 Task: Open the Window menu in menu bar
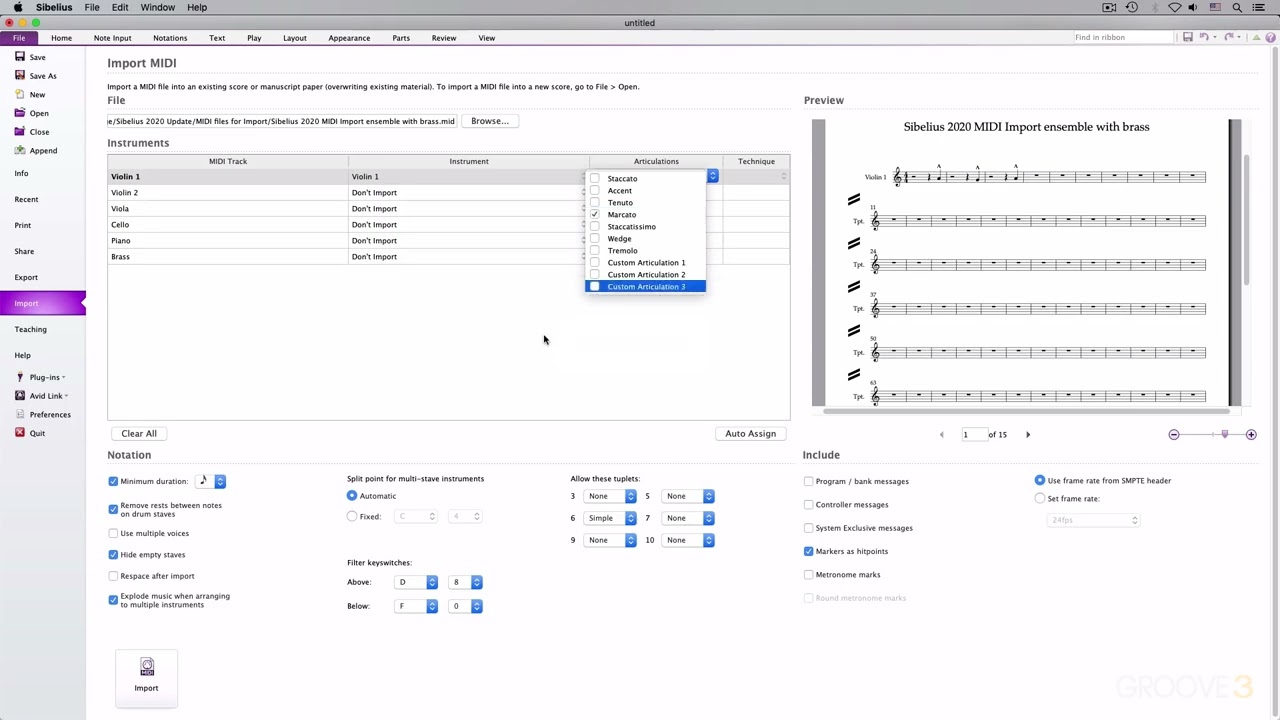[157, 7]
